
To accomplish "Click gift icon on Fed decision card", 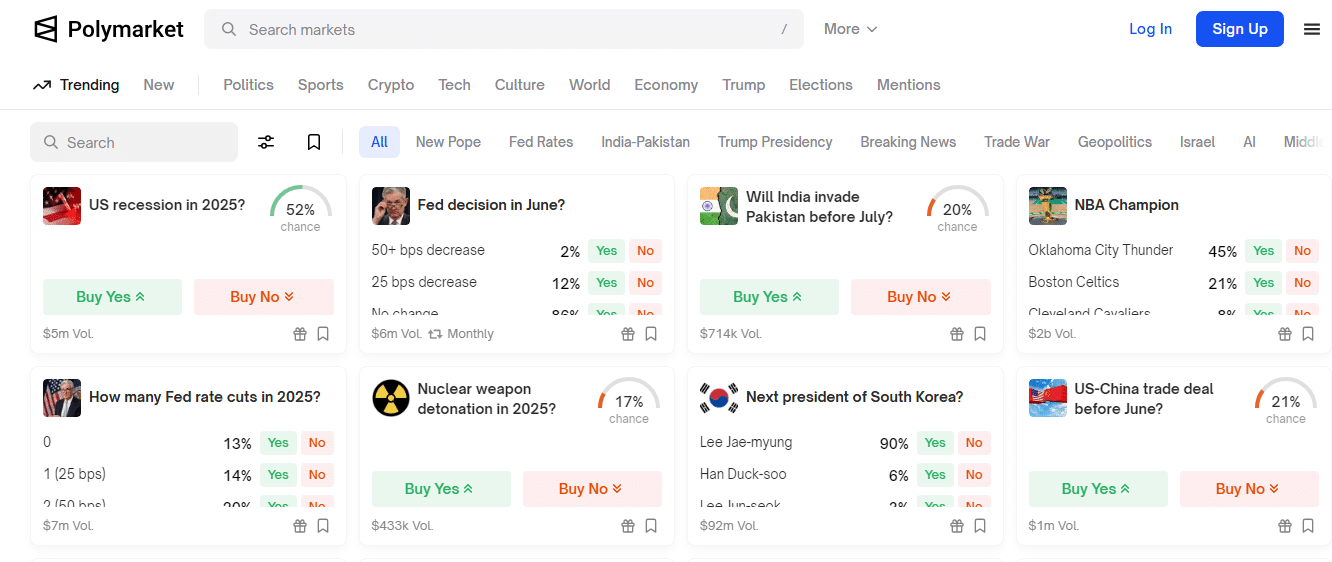I will (628, 334).
